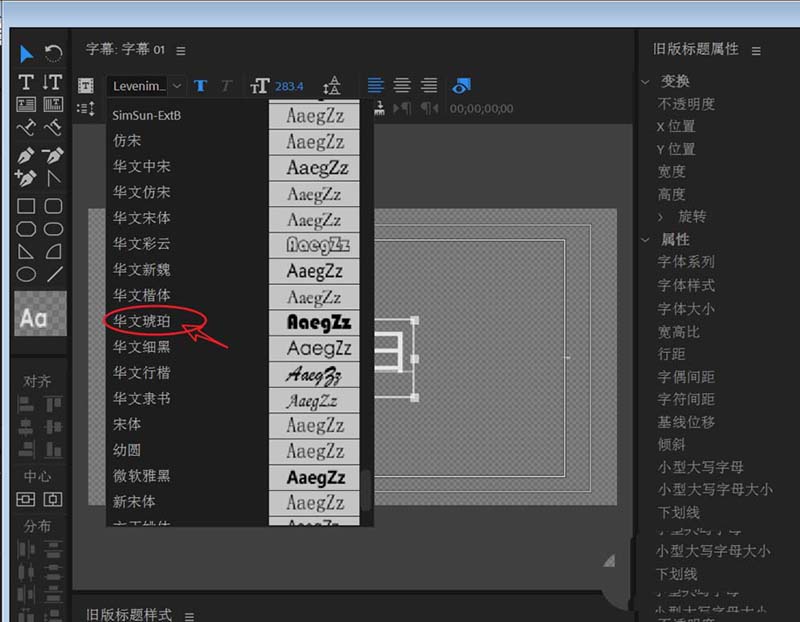
Task: Click the leading adjustment icon
Action: [332, 86]
